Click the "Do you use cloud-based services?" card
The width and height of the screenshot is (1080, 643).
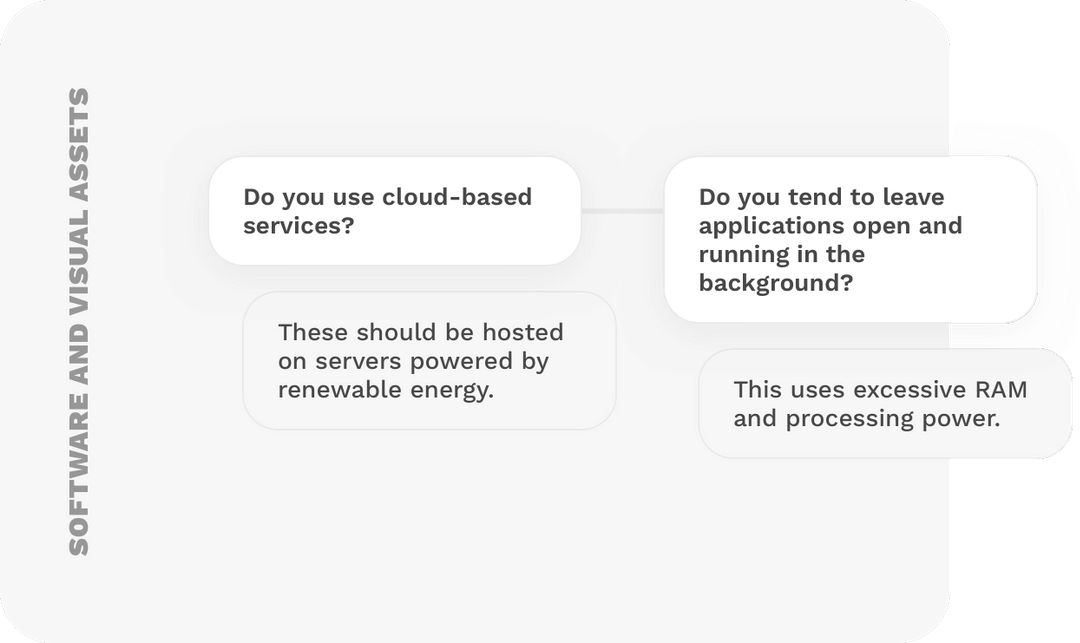point(395,211)
